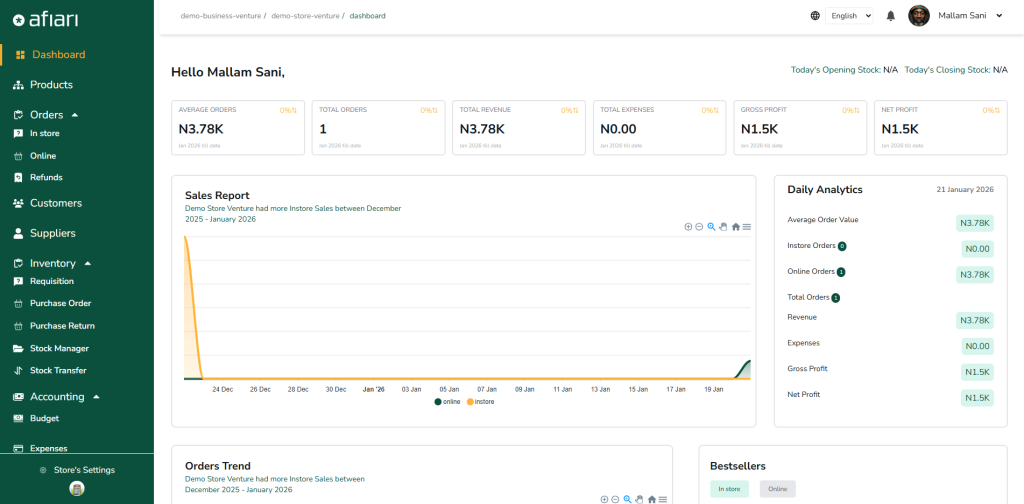Click the globe language icon

pyautogui.click(x=815, y=16)
